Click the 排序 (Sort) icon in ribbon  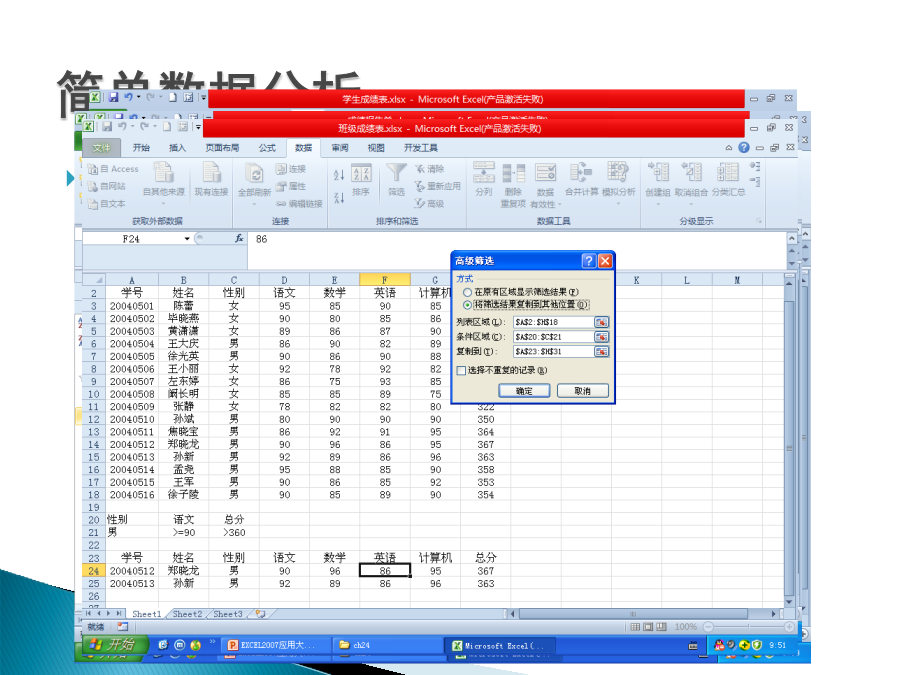coord(361,175)
